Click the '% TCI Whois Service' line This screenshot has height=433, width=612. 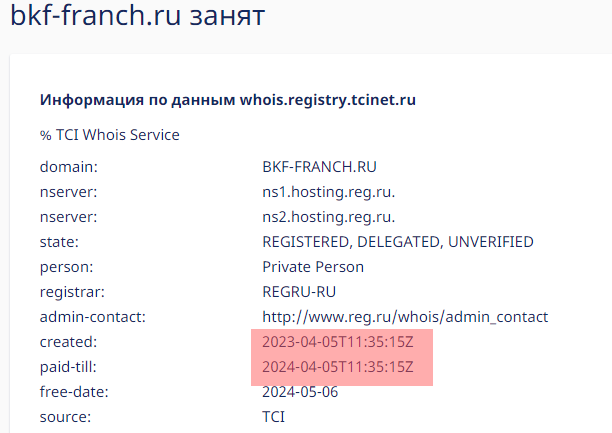point(110,135)
